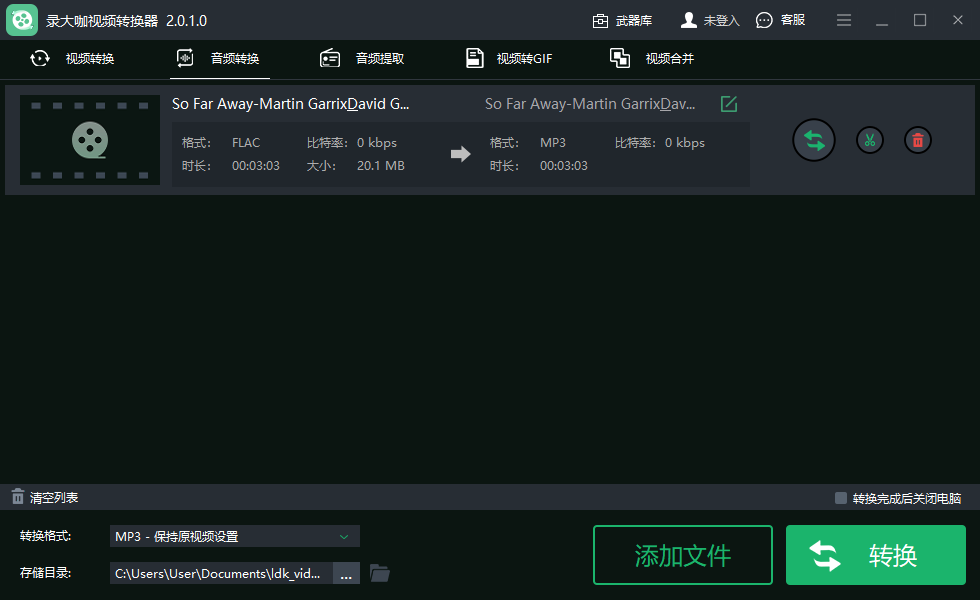
Task: Click the browse "..." button for storage path
Action: coord(346,574)
